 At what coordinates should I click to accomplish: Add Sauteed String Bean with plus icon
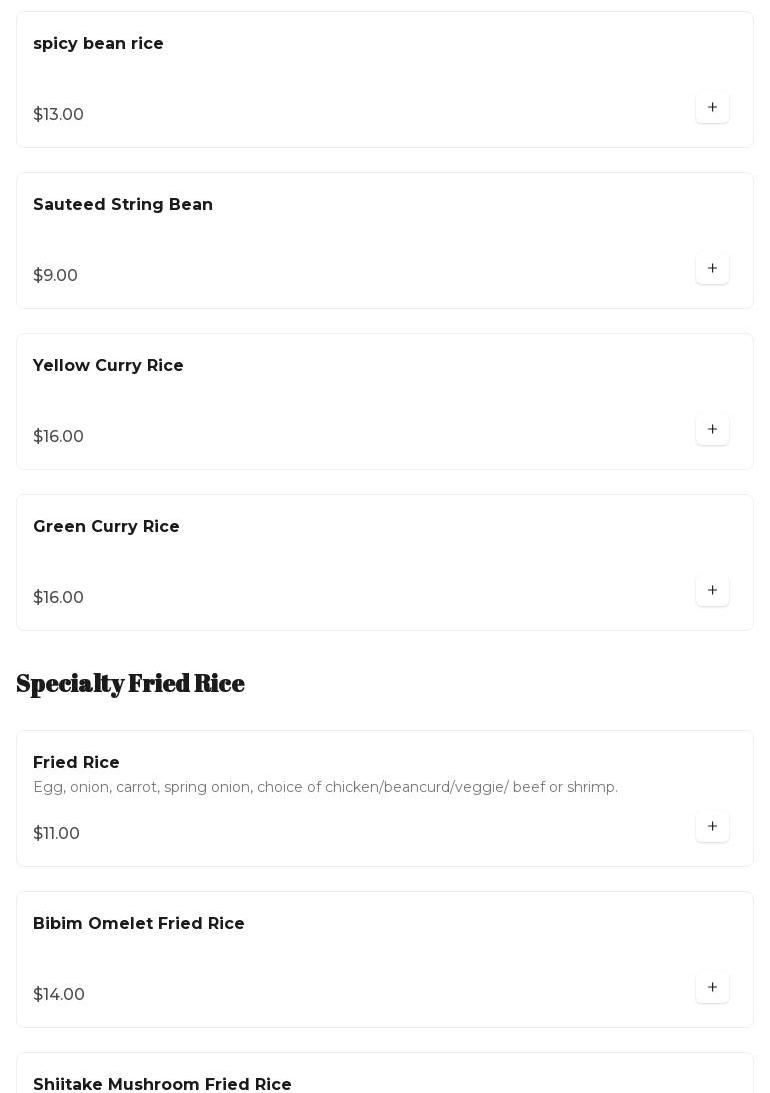pyautogui.click(x=712, y=268)
